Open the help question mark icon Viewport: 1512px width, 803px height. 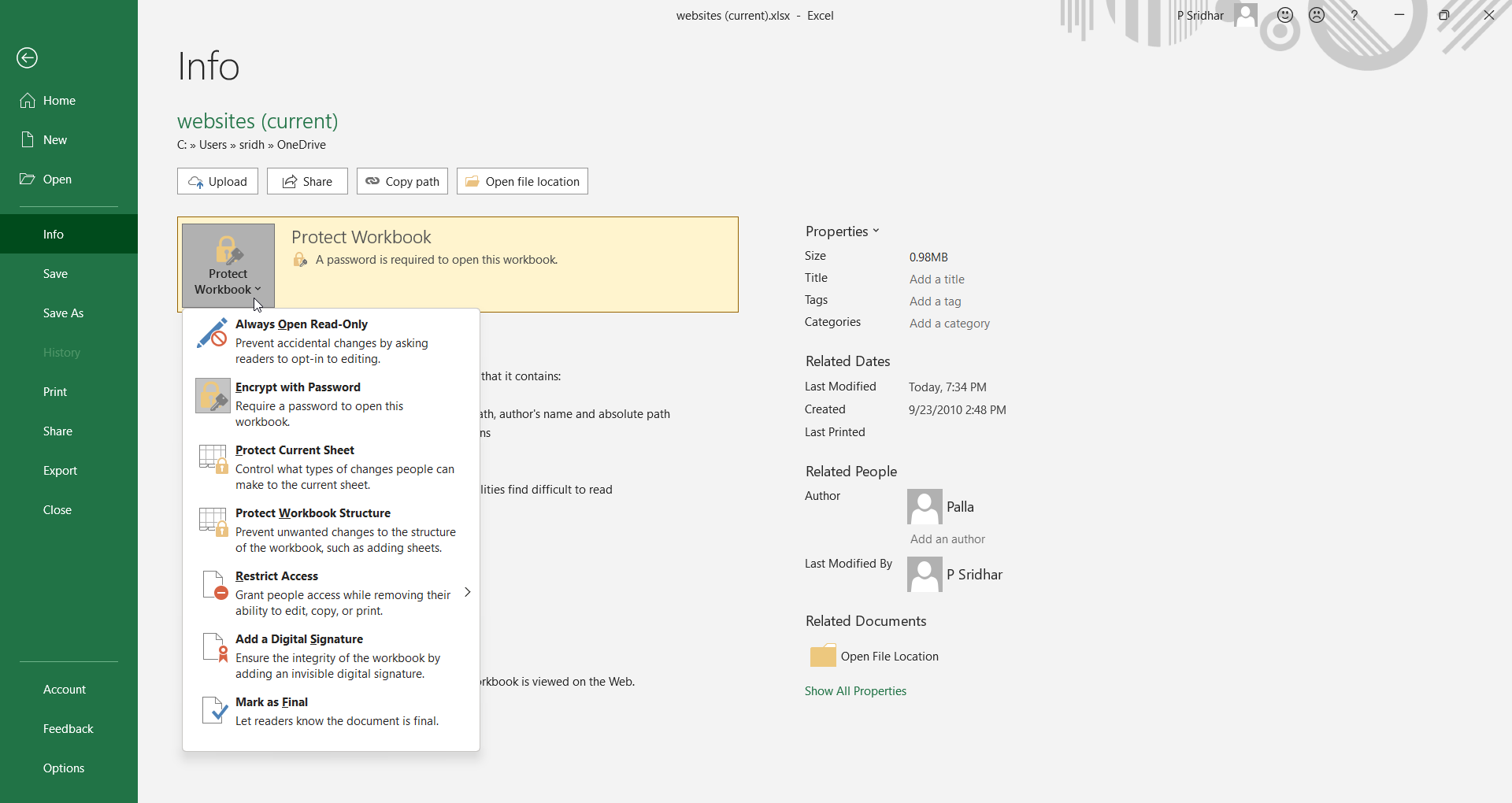coord(1354,15)
